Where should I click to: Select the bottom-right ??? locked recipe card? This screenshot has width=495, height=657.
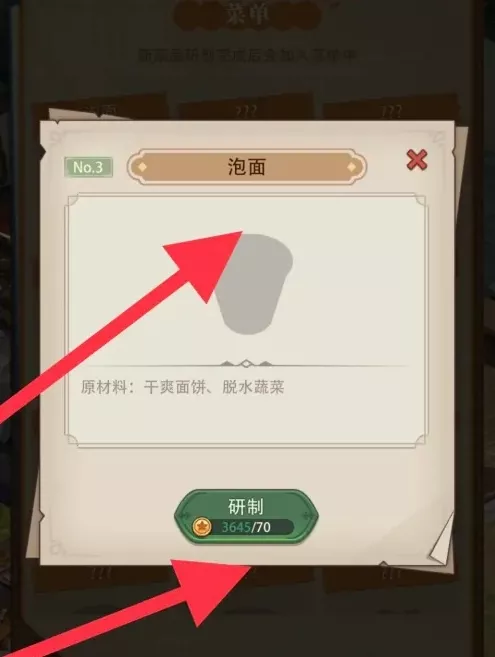point(391,578)
